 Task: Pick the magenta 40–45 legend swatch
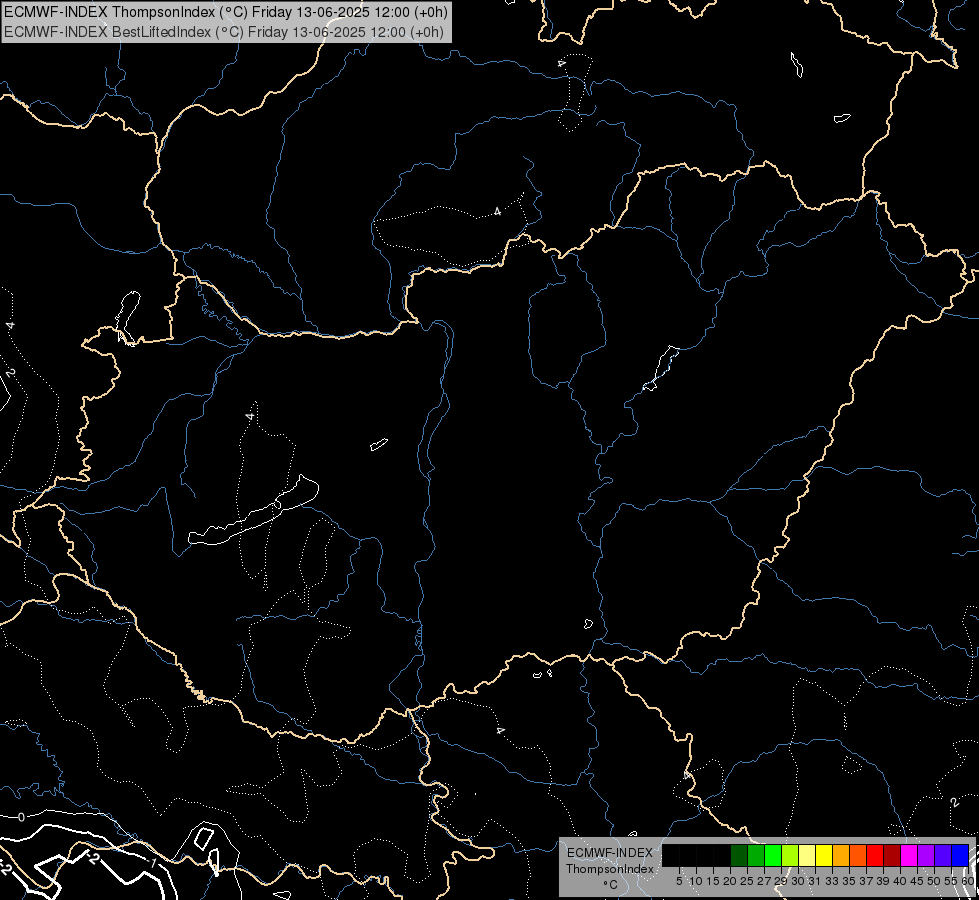pyautogui.click(x=909, y=855)
